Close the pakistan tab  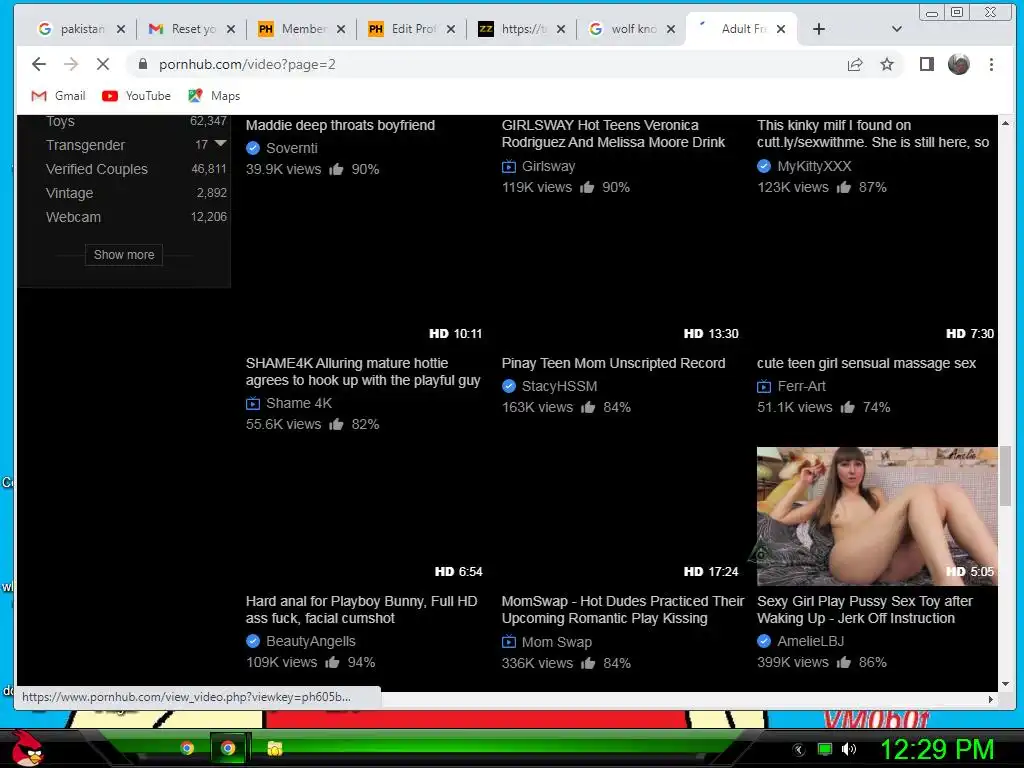coord(121,29)
